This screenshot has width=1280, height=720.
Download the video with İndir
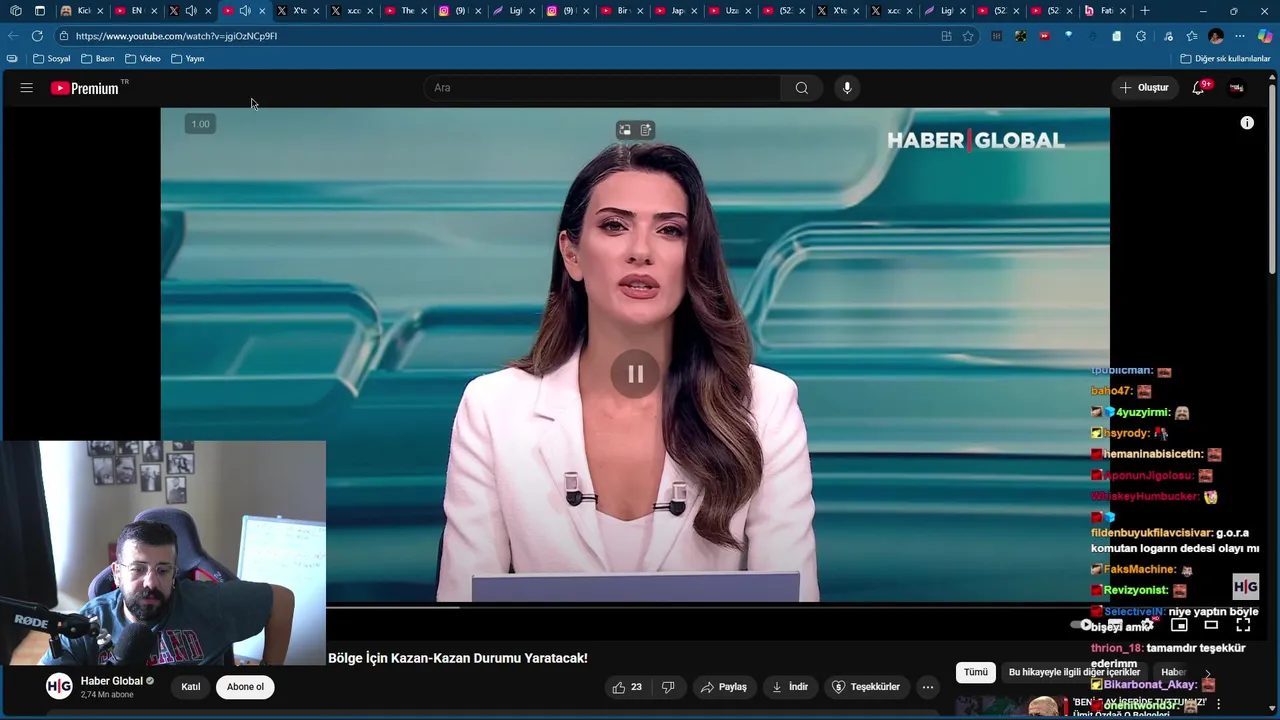click(790, 687)
